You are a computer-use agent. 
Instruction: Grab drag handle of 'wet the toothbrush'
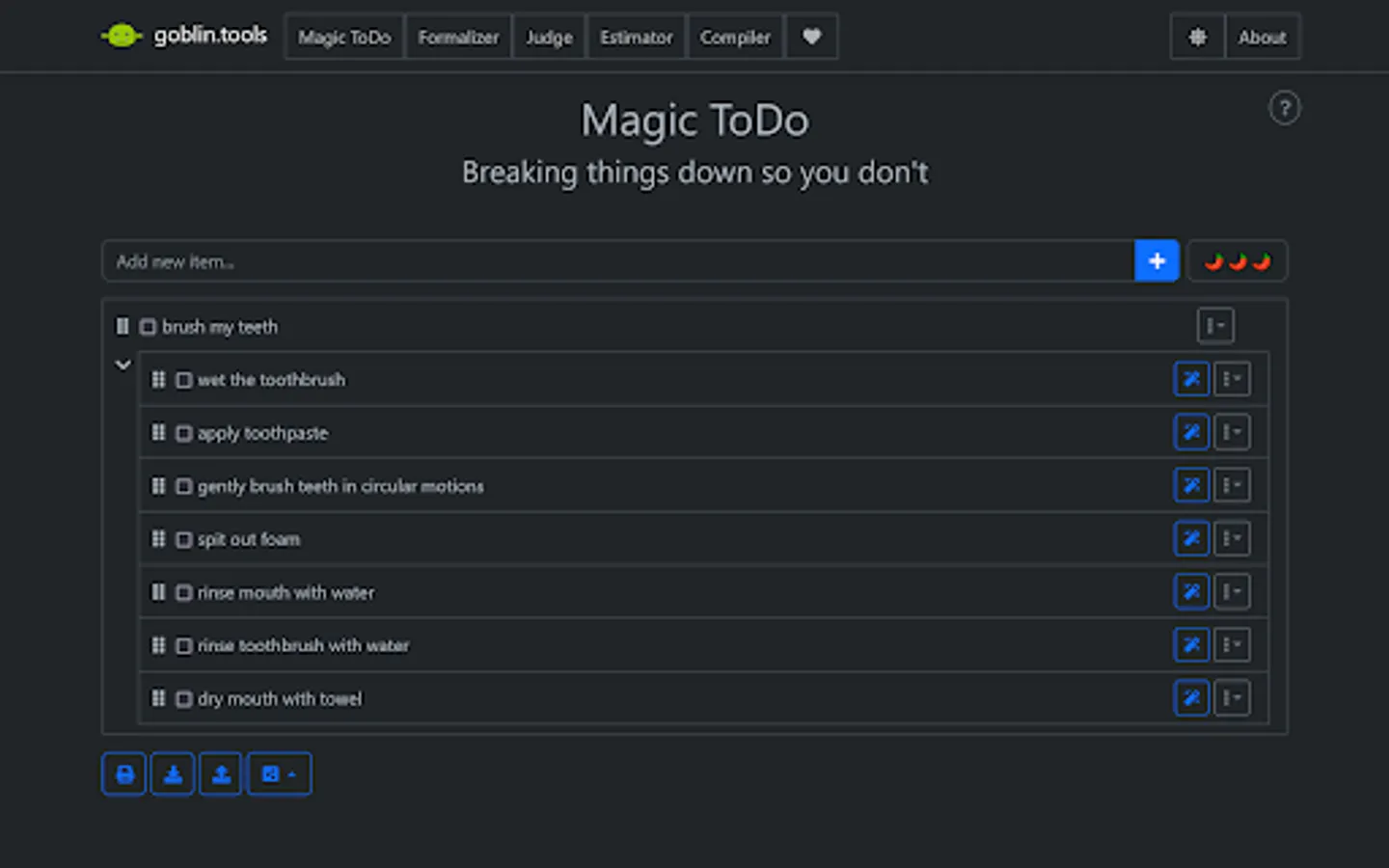point(158,379)
